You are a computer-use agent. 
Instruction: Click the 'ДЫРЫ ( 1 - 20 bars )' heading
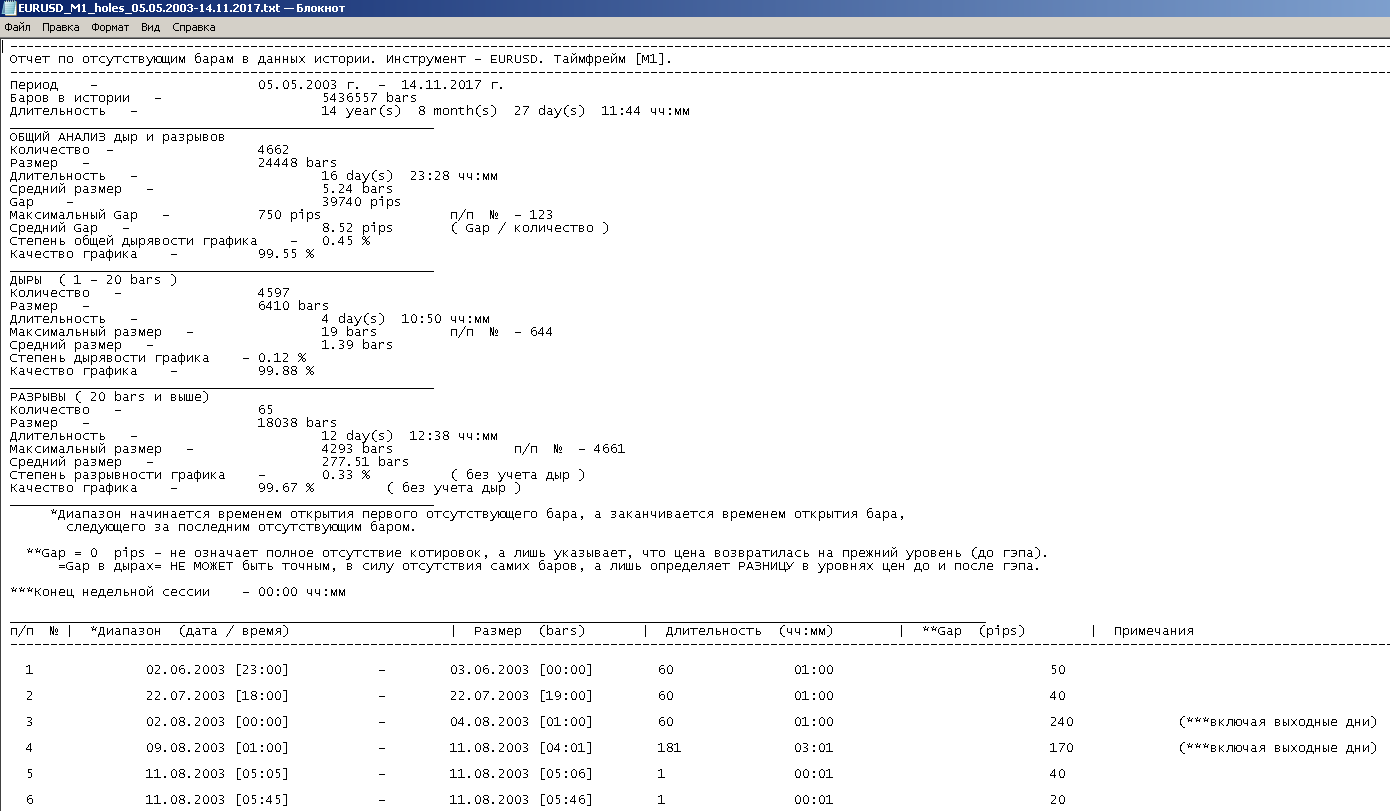93,280
